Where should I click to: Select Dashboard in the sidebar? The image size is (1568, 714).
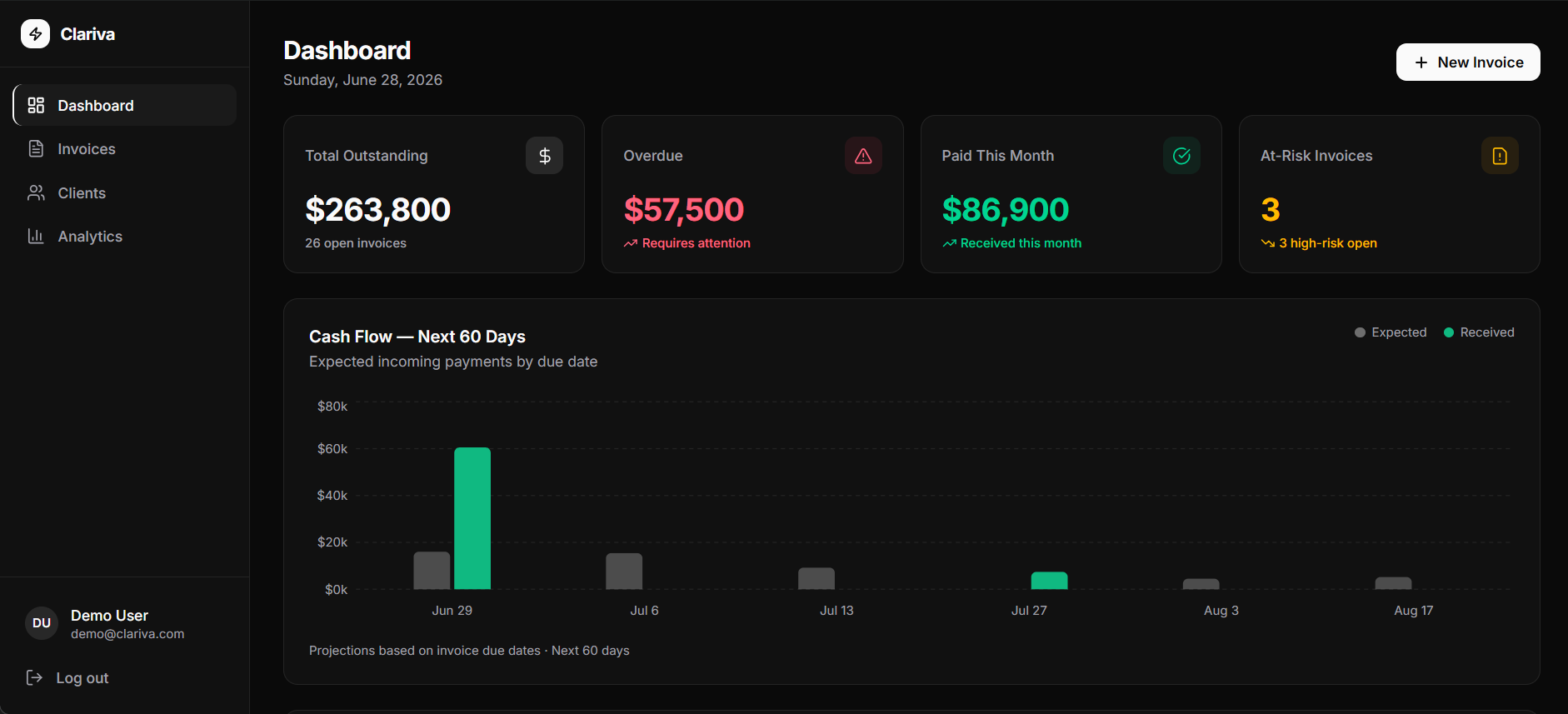point(125,105)
